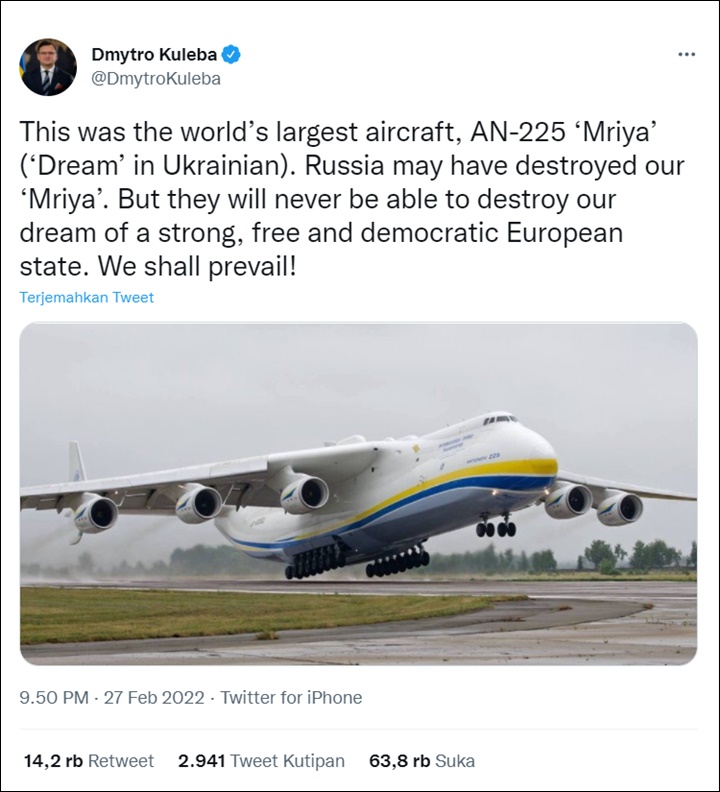Click the 27 Feb 2022 date
This screenshot has height=792, width=720.
(x=154, y=698)
